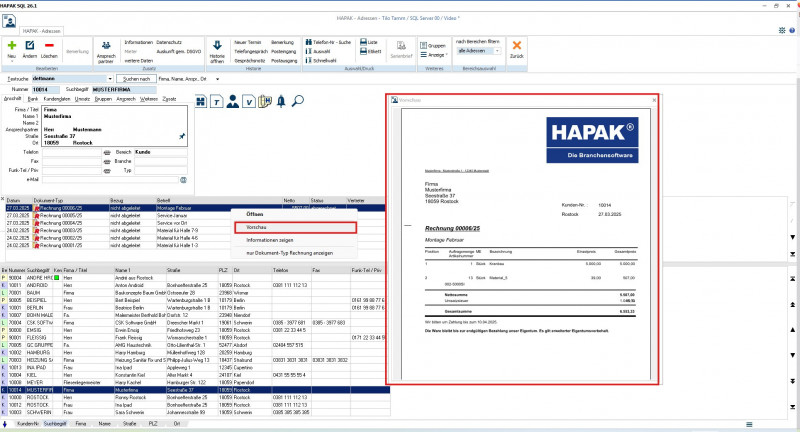800x432 pixels.
Task: Click 'Auskunft gem. DSGVO' button
Action: [179, 52]
